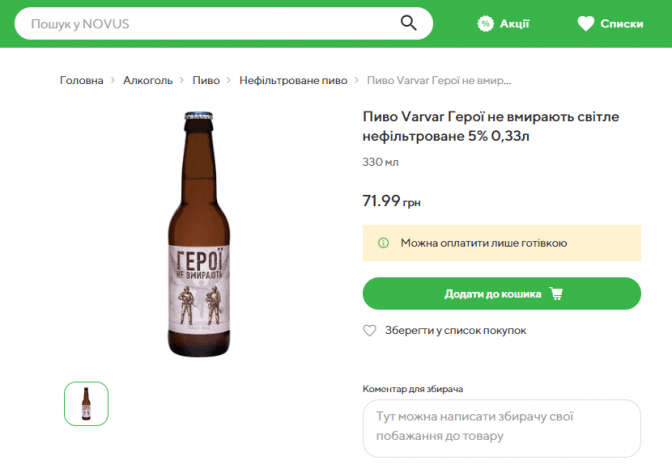The height and width of the screenshot is (473, 672).
Task: Open the Акції promotions page
Action: 514,23
